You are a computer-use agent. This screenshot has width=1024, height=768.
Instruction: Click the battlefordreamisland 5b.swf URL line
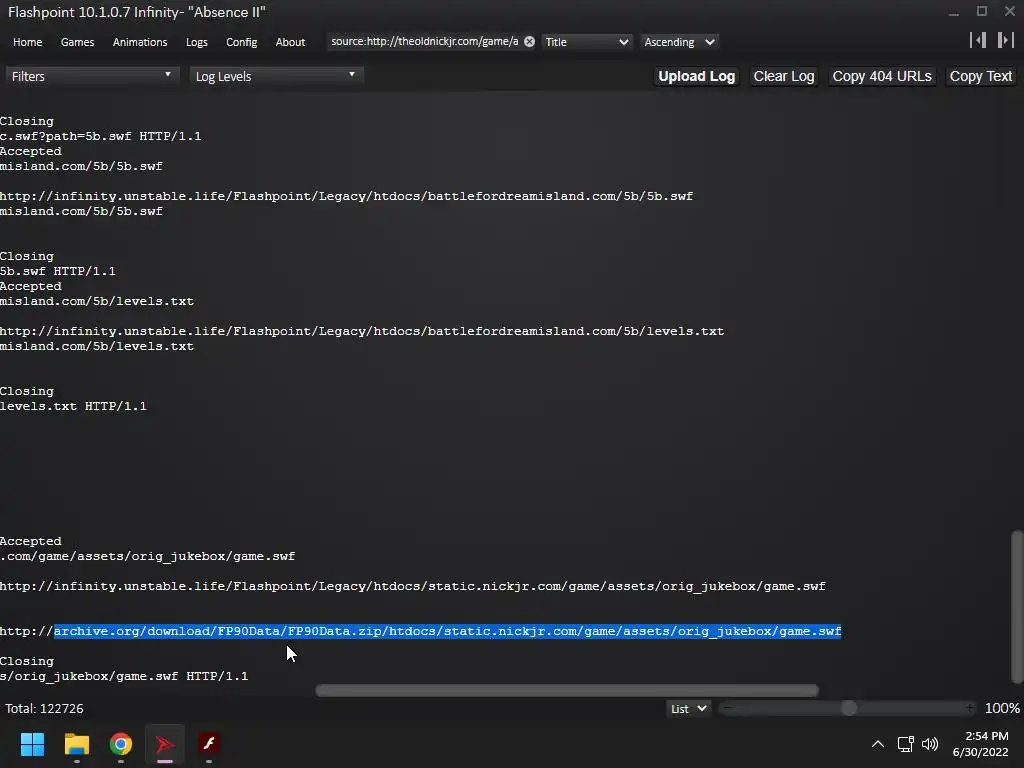pyautogui.click(x=346, y=196)
